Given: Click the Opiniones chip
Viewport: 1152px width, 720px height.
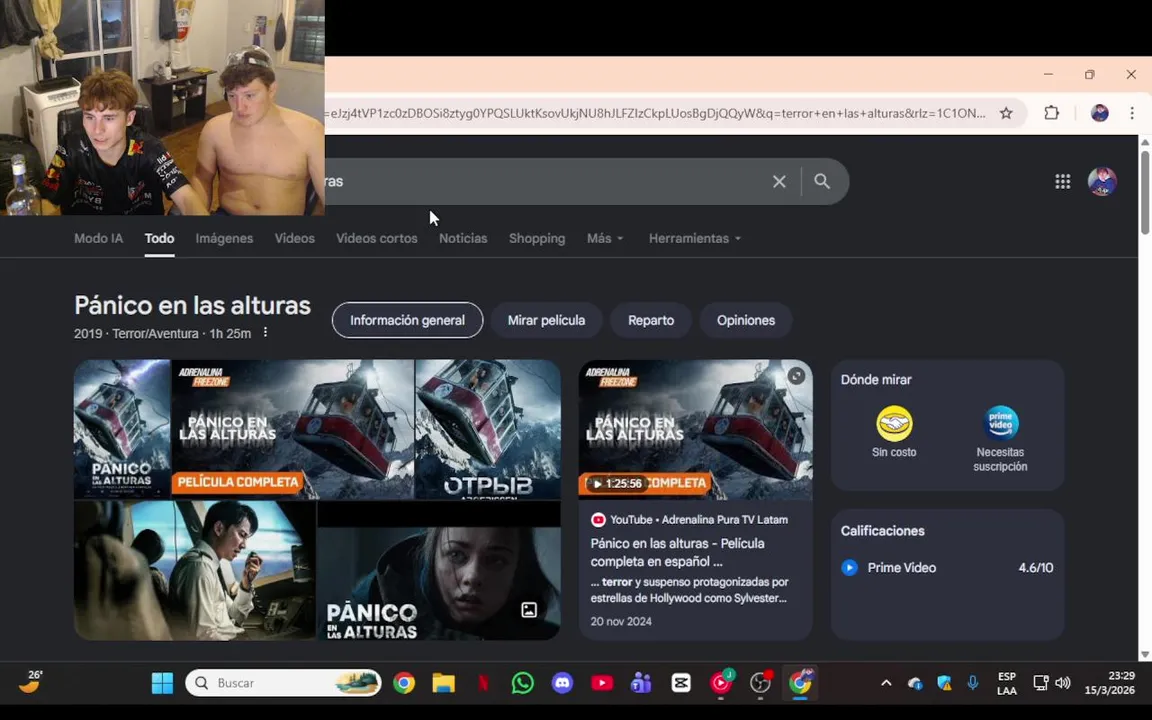Looking at the screenshot, I should tap(746, 320).
